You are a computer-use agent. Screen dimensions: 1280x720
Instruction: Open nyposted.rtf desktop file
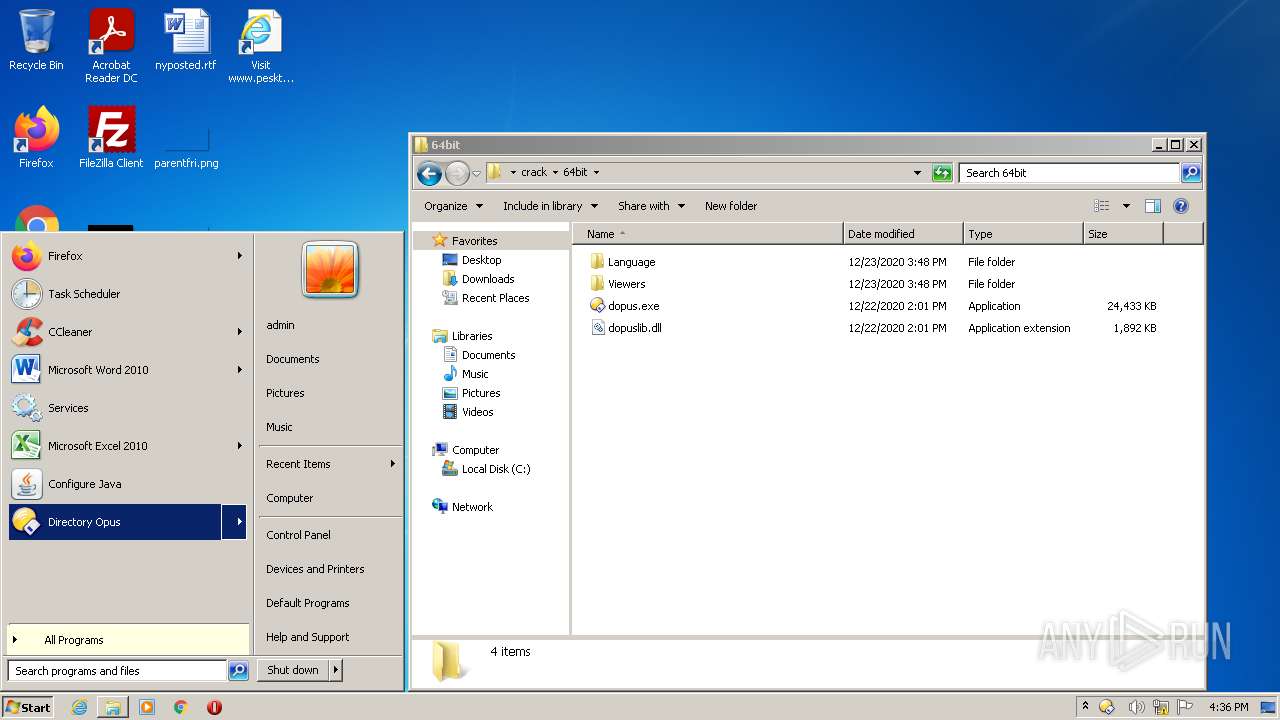(186, 40)
